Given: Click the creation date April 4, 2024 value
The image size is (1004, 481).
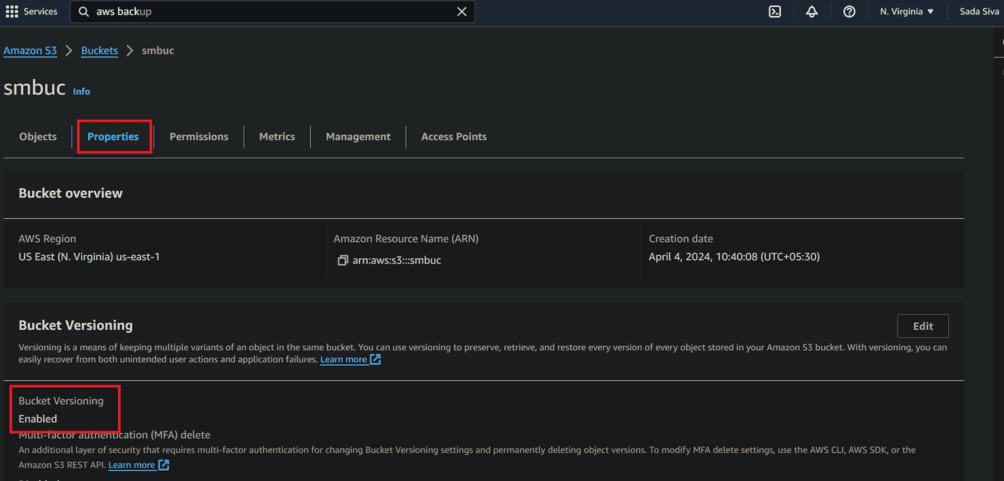Looking at the screenshot, I should [x=734, y=257].
